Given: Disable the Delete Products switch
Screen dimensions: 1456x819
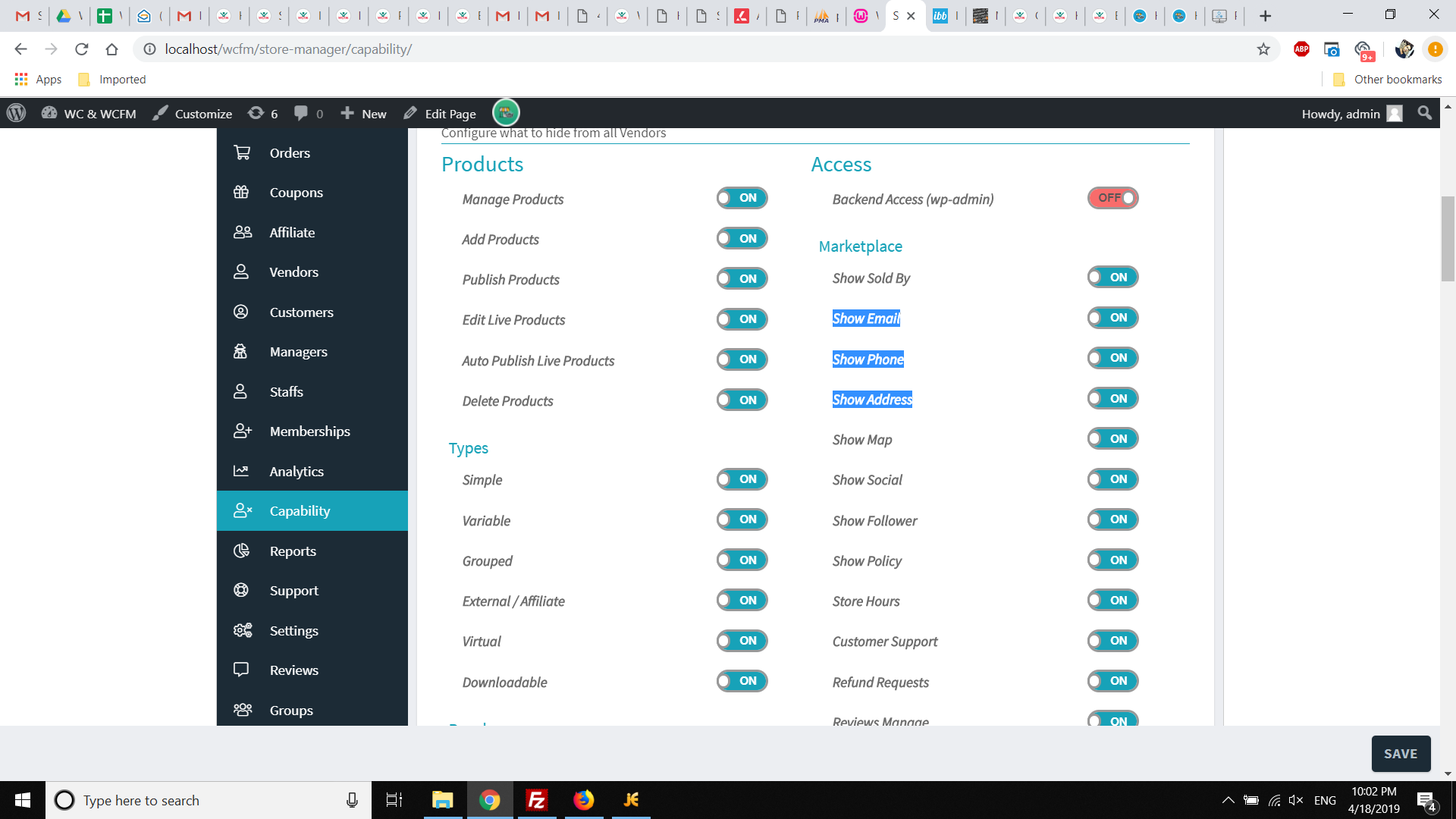Looking at the screenshot, I should (x=742, y=400).
